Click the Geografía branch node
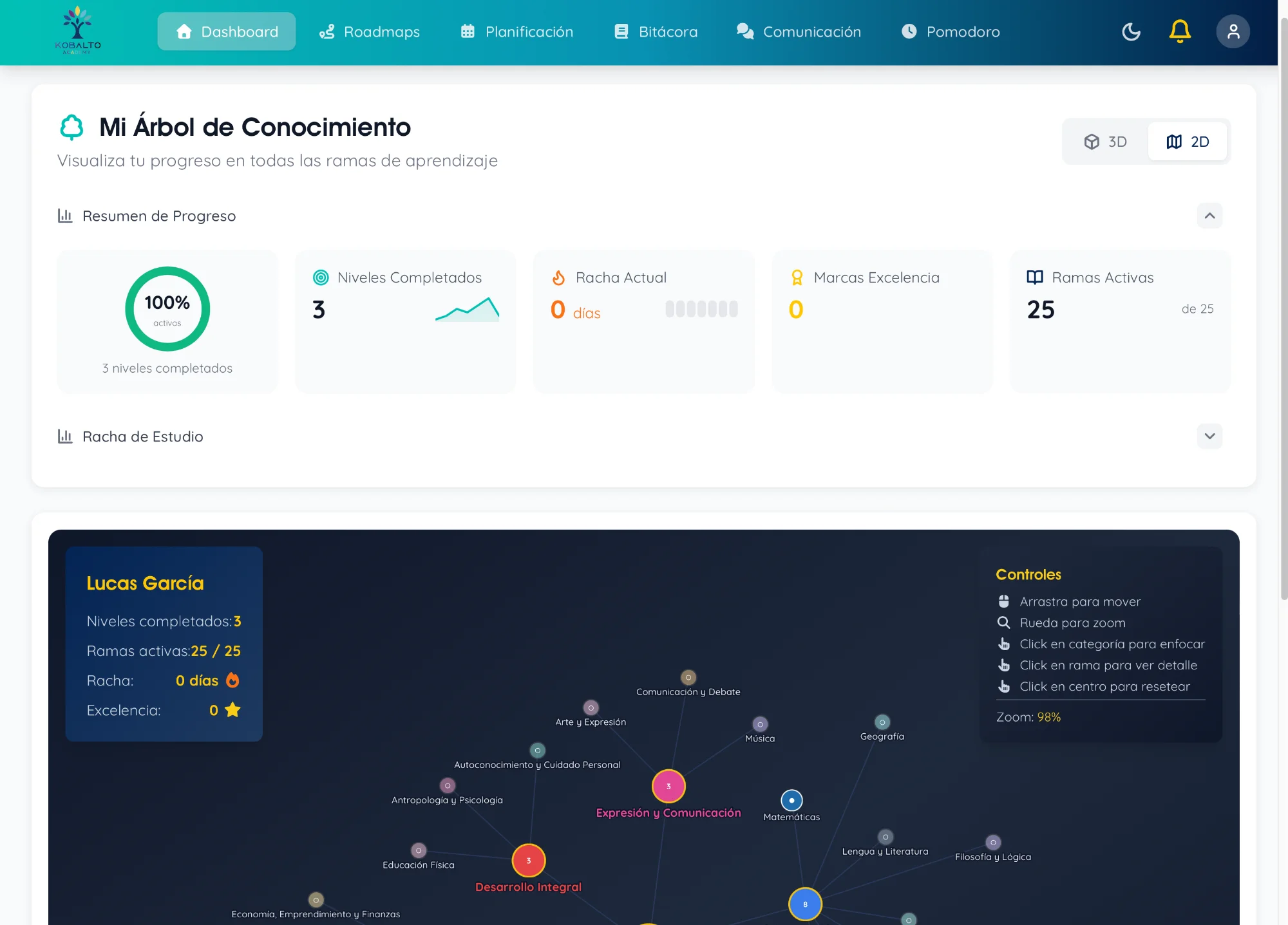 (x=882, y=722)
